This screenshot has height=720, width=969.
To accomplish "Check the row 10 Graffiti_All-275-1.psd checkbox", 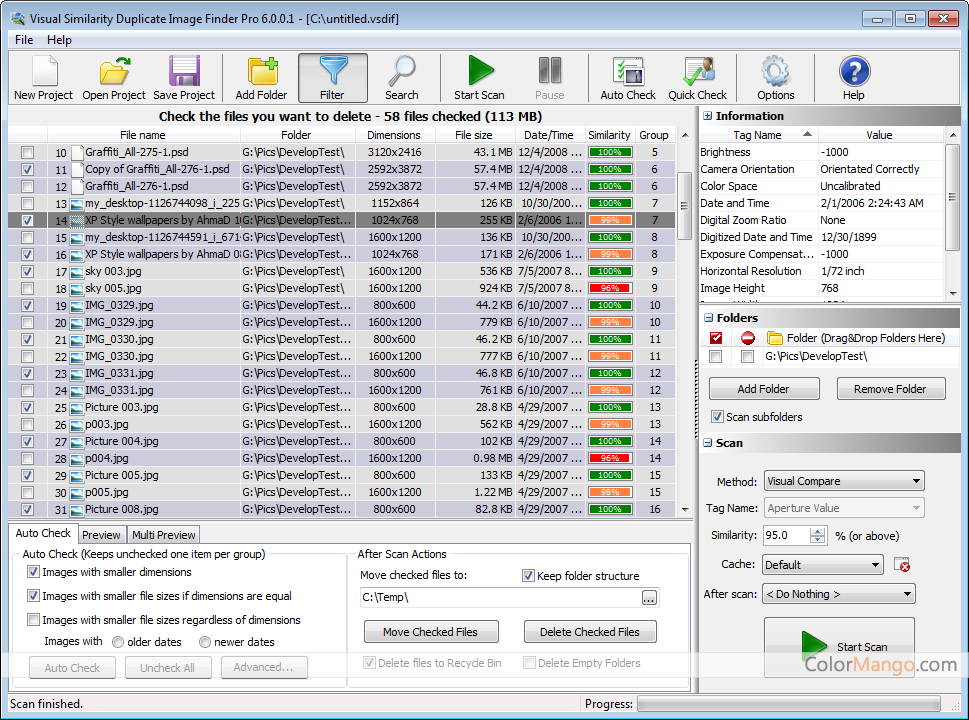I will coord(27,152).
